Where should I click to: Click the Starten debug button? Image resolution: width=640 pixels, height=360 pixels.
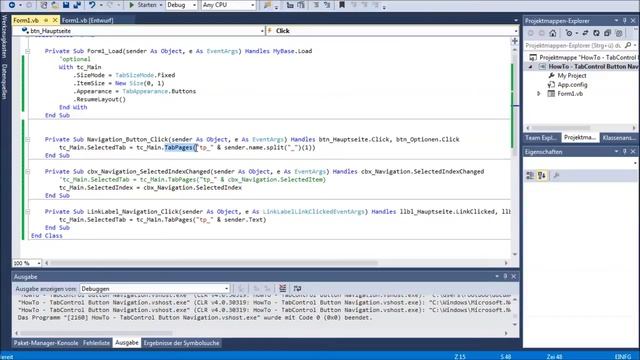pos(142,5)
